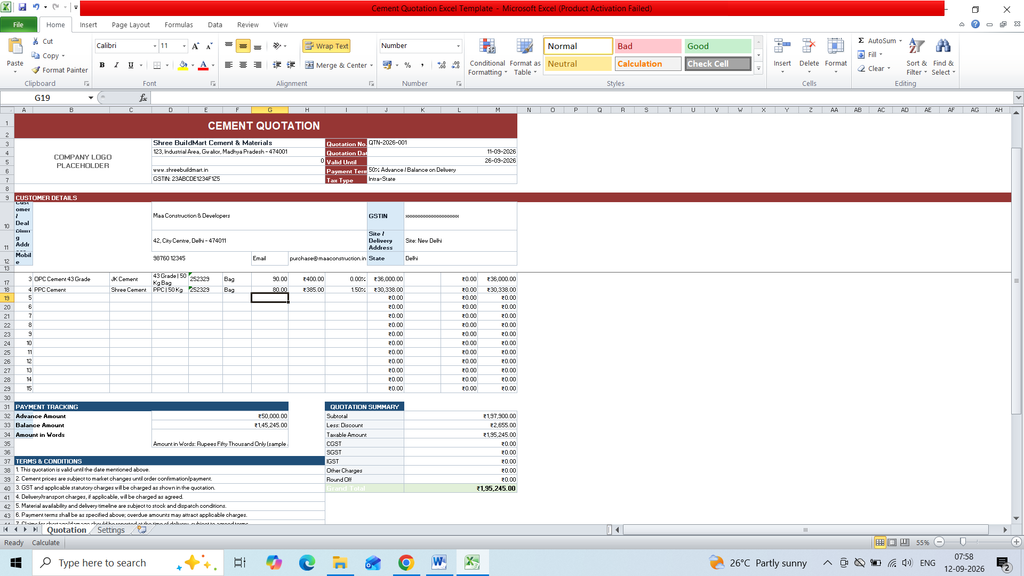Apply the Good cell style
Viewport: 1024px width, 576px height.
coord(717,46)
